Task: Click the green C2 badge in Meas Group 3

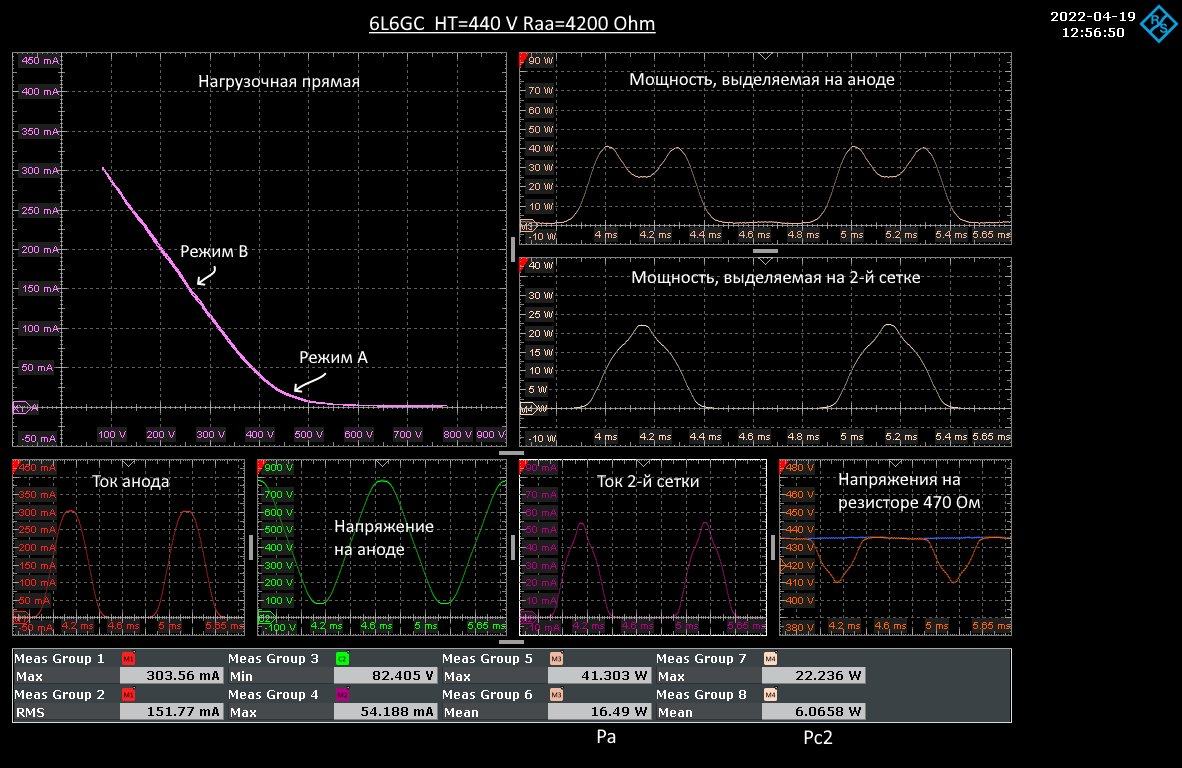Action: (x=341, y=659)
